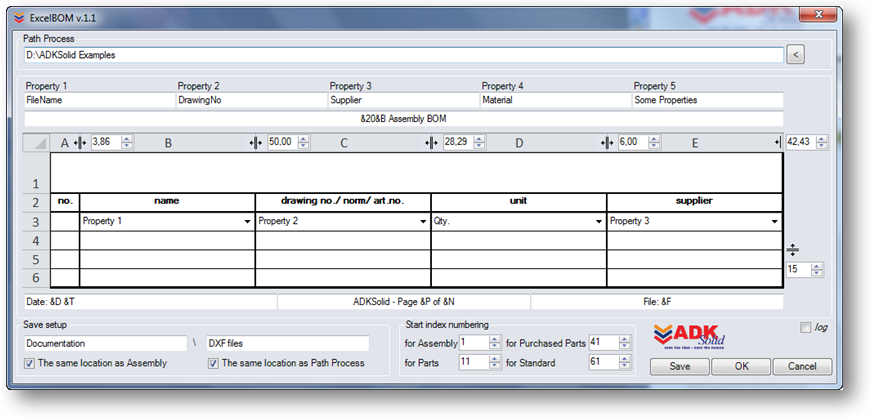
Task: Click the ExcelBOM title bar app icon
Action: (20, 18)
